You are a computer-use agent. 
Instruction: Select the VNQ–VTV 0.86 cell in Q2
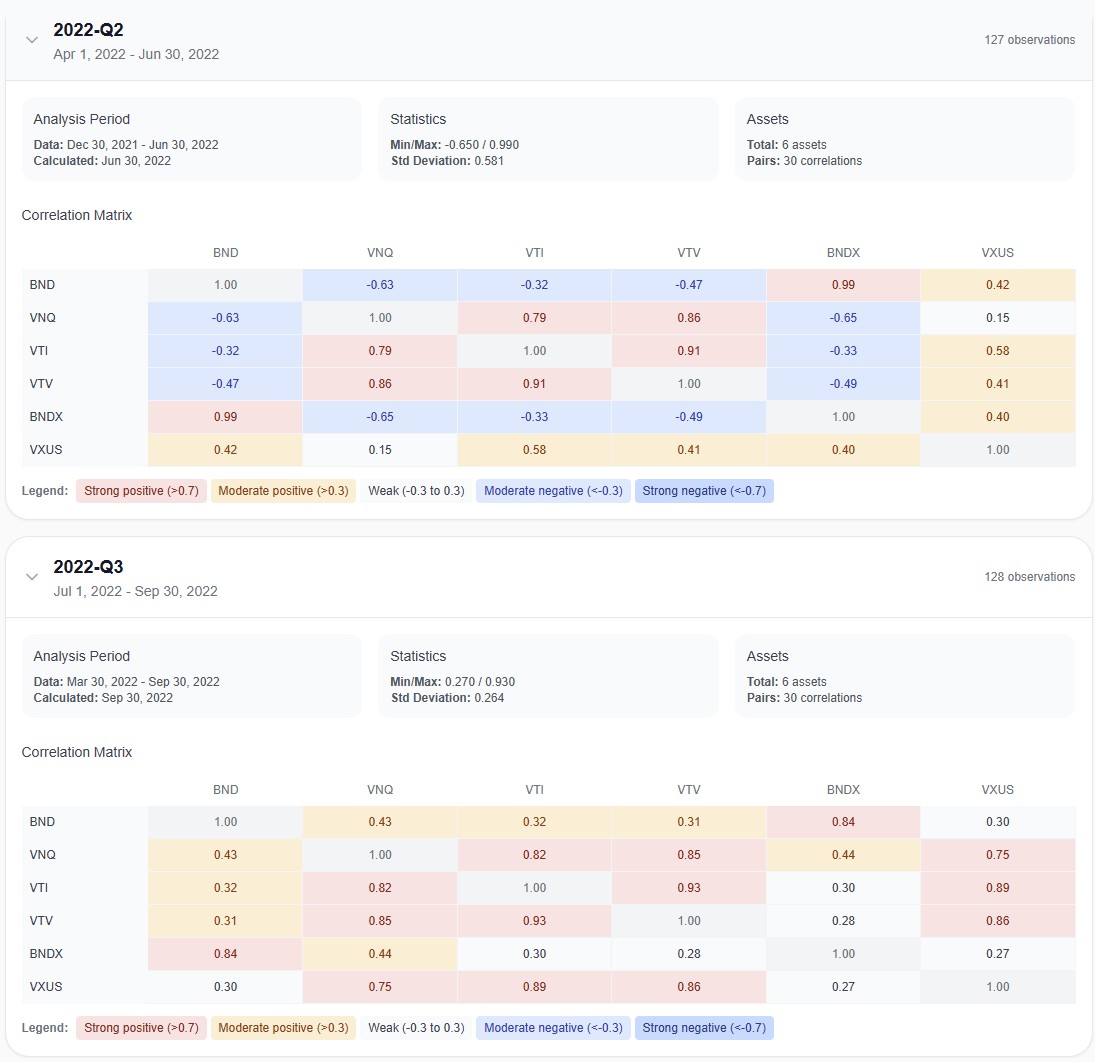(689, 317)
